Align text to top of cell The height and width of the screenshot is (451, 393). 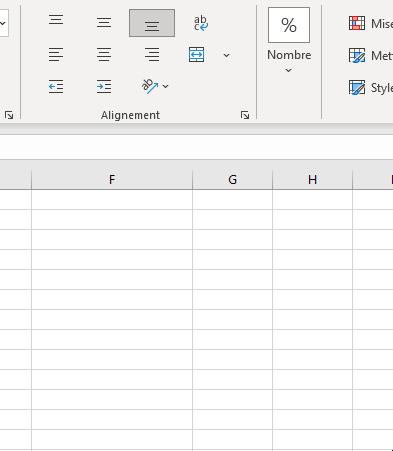(x=56, y=20)
